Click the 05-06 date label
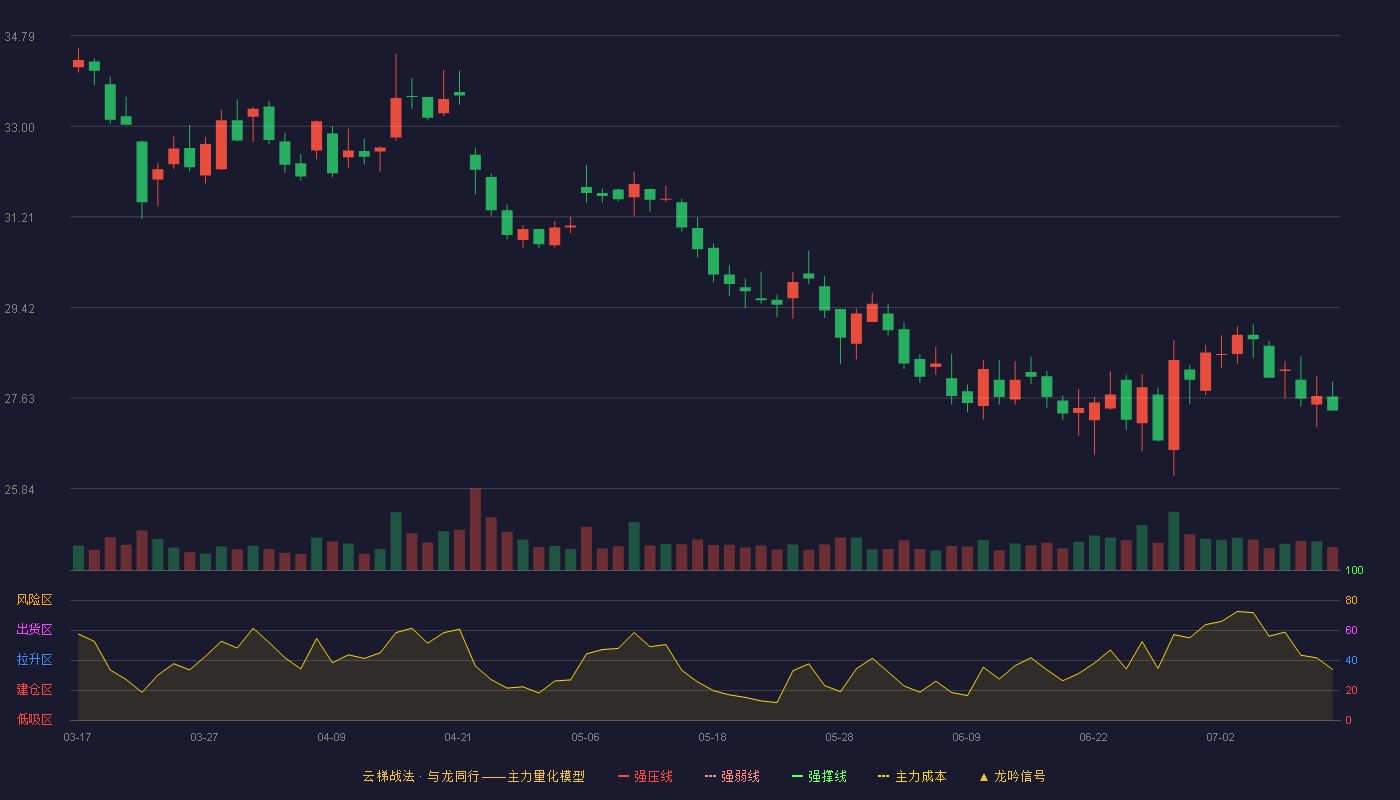1400x800 pixels. (x=585, y=737)
